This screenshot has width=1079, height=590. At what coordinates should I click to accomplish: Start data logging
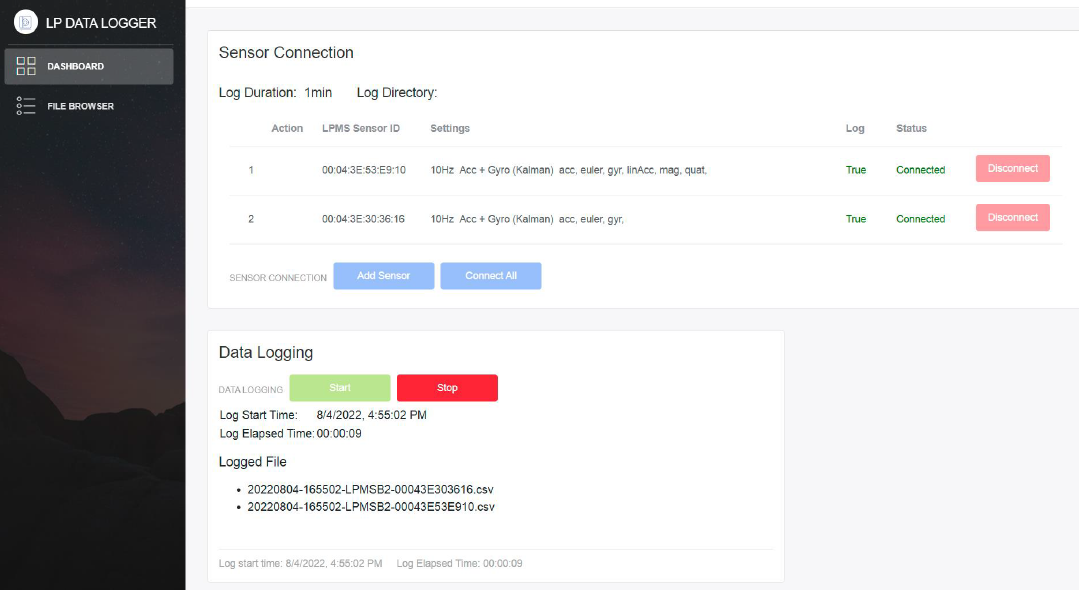[x=340, y=388]
